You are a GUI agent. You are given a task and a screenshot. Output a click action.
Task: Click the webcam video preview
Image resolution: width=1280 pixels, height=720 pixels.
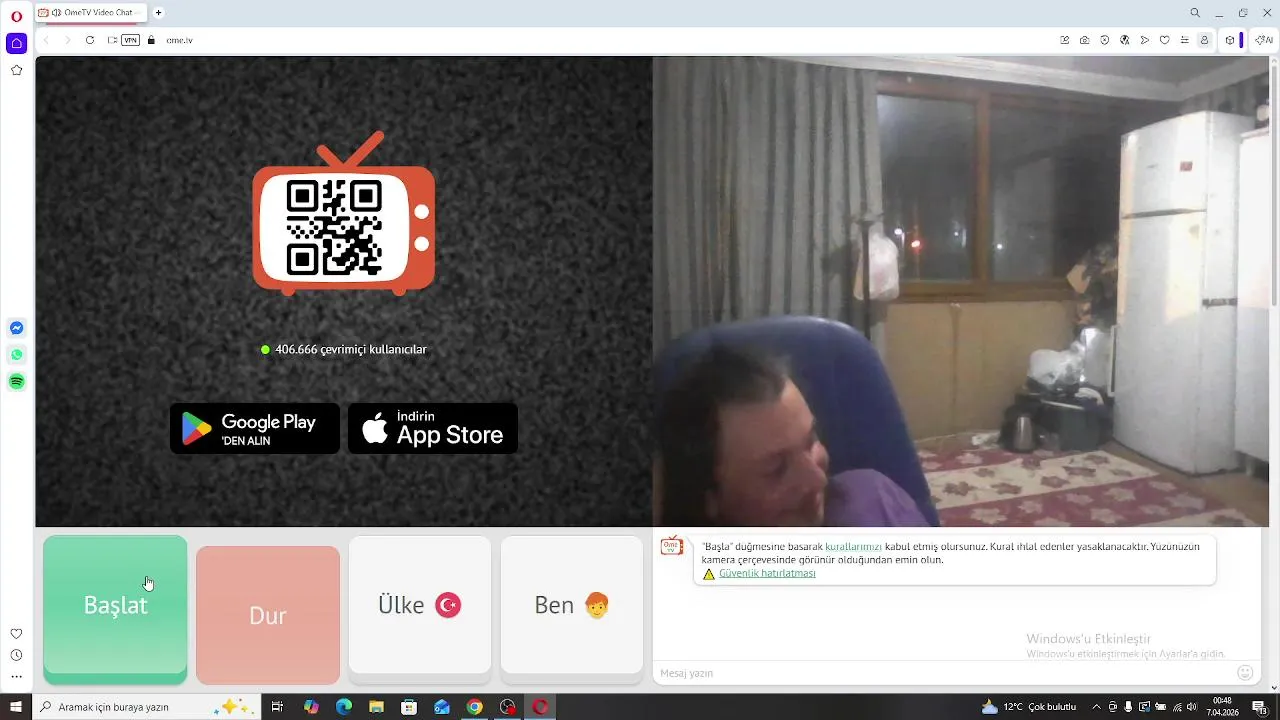[x=960, y=291]
